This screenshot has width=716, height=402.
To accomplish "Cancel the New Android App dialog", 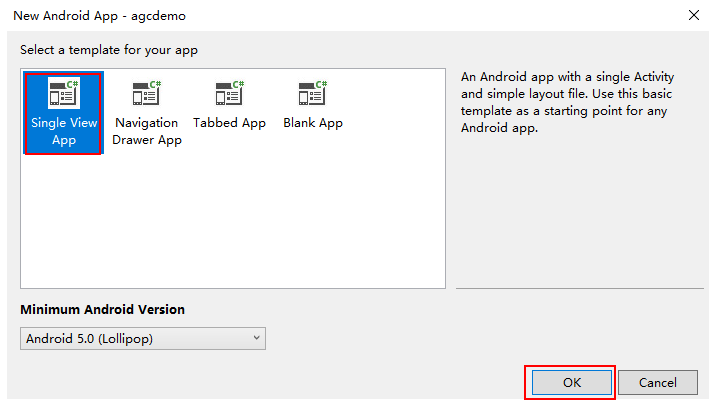I will (x=657, y=382).
